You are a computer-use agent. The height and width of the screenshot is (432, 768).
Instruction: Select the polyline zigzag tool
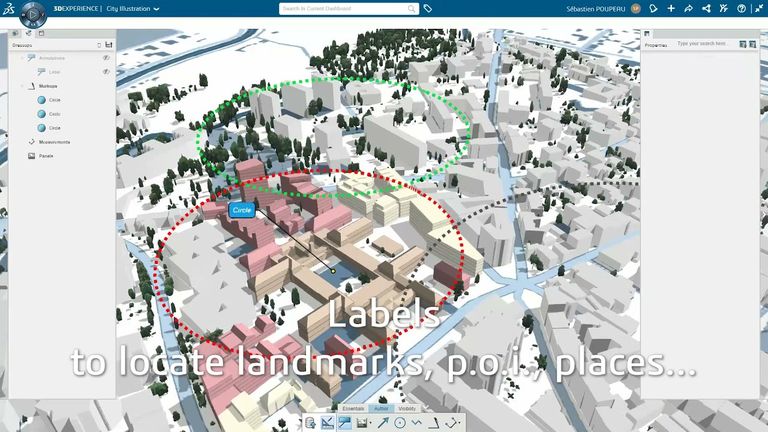click(x=417, y=423)
